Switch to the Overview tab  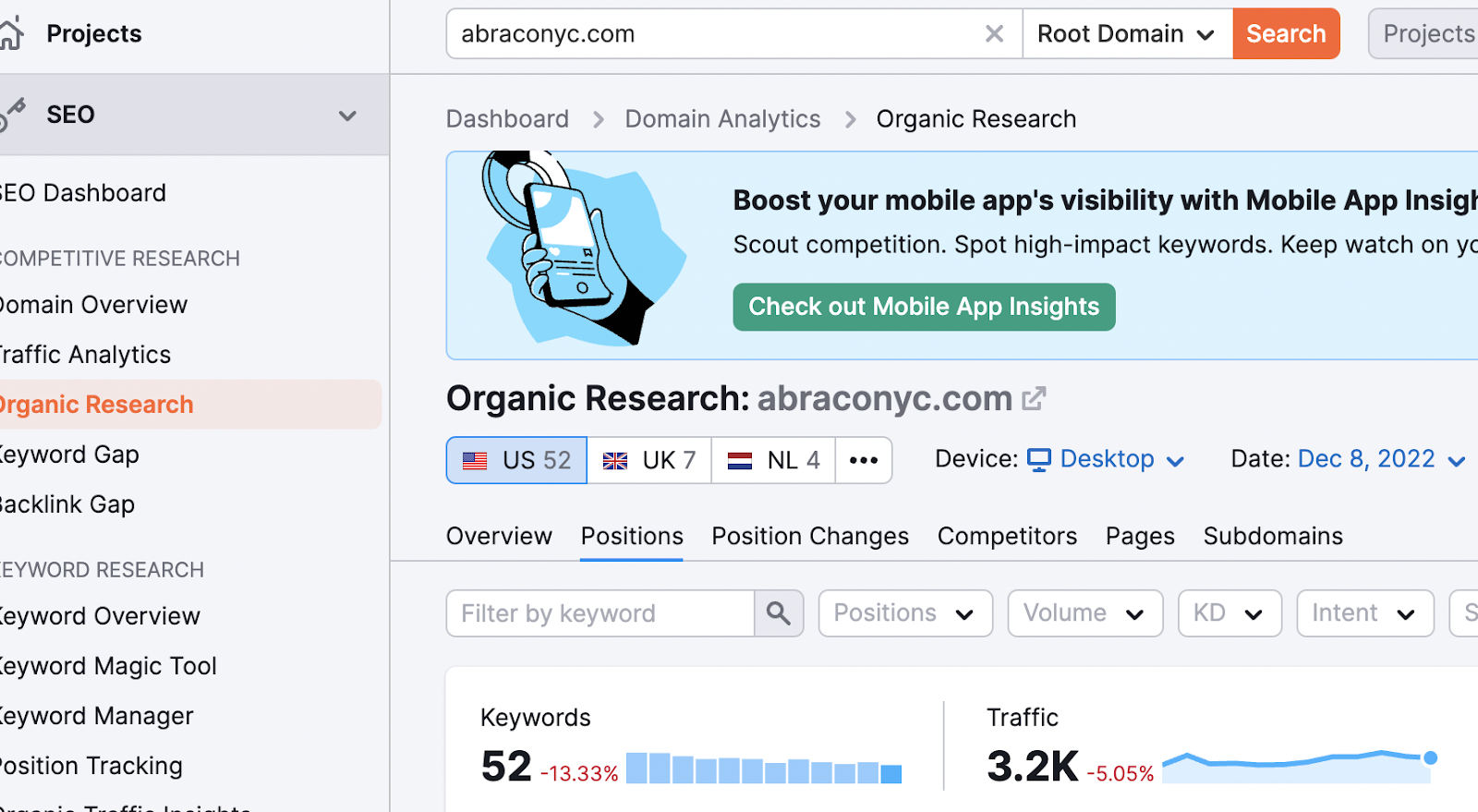(x=499, y=537)
